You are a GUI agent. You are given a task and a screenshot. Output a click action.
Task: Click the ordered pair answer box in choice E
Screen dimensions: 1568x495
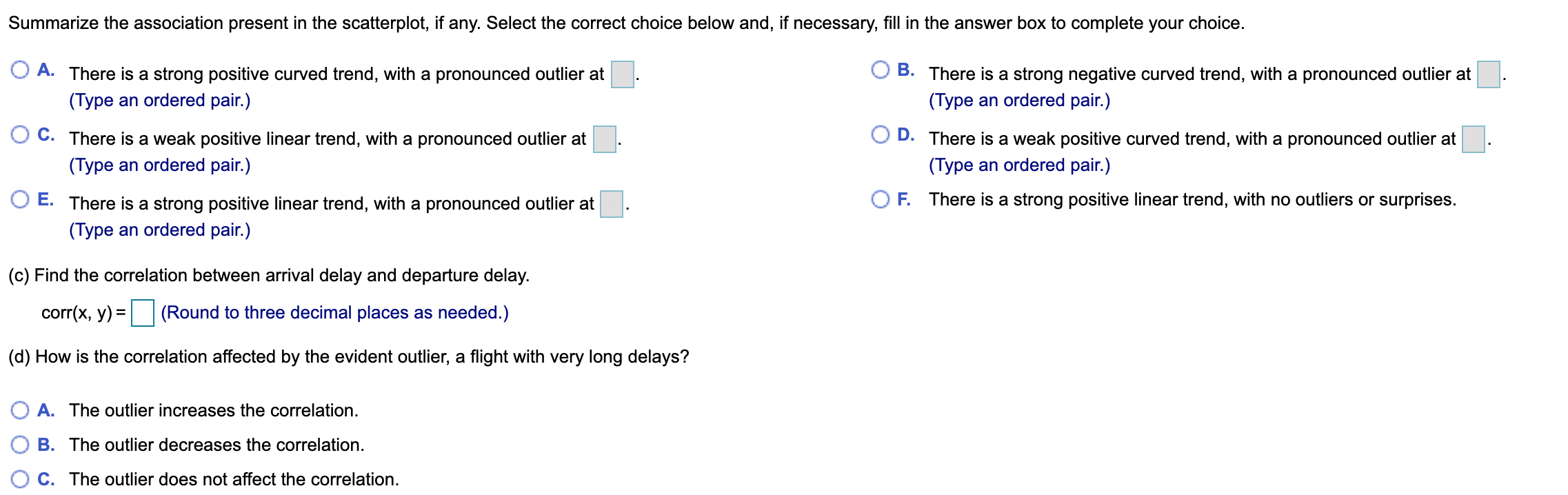click(x=610, y=203)
